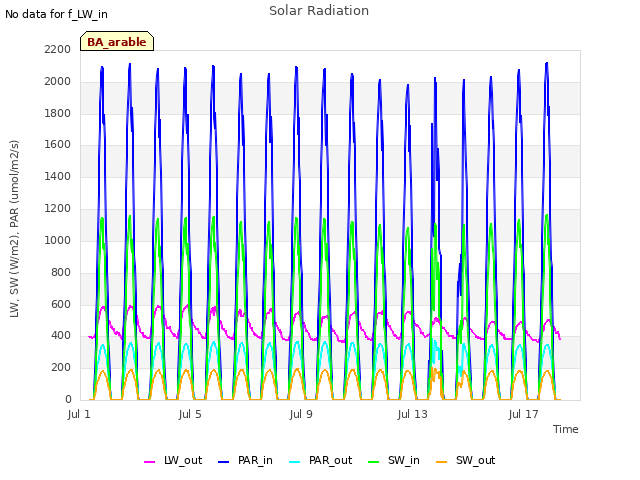Image resolution: width=640 pixels, height=480 pixels.
Task: Click the 1400 y-axis tick label
Action: pos(58,176)
